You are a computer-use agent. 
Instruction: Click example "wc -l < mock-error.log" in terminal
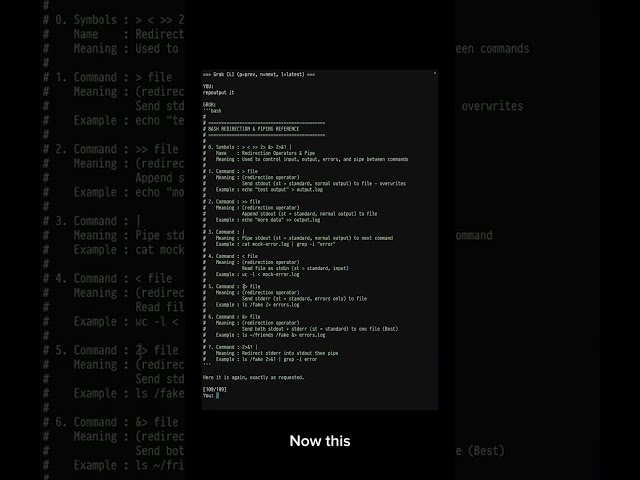[270, 274]
